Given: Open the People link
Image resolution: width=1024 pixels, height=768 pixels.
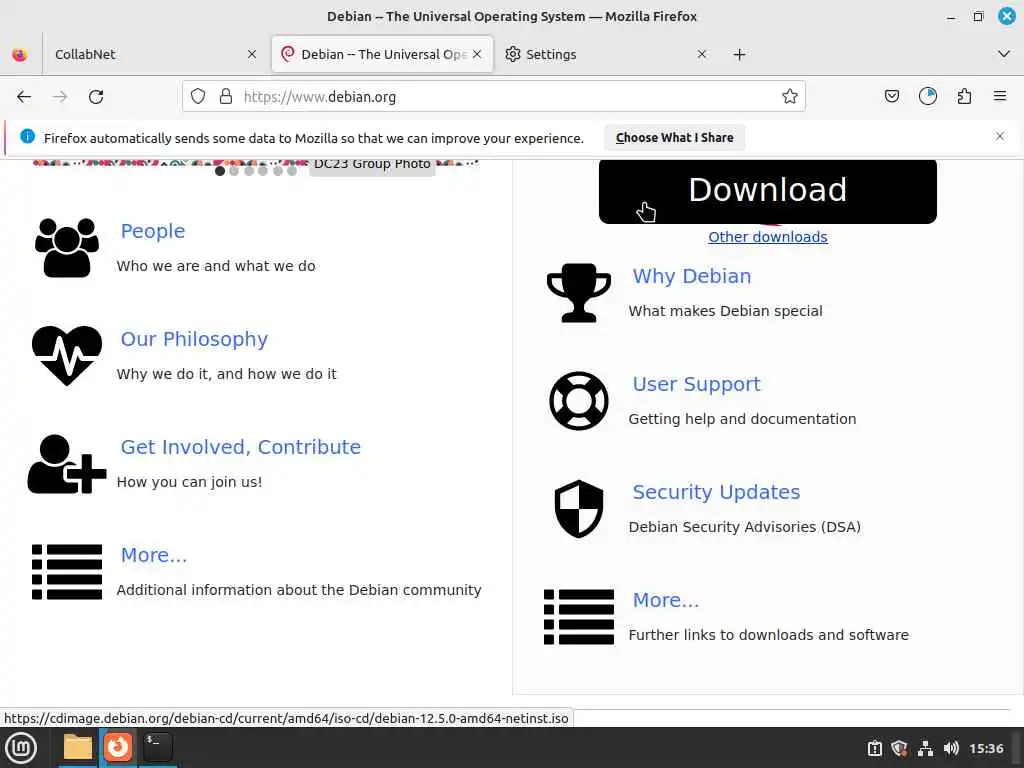Looking at the screenshot, I should point(153,231).
